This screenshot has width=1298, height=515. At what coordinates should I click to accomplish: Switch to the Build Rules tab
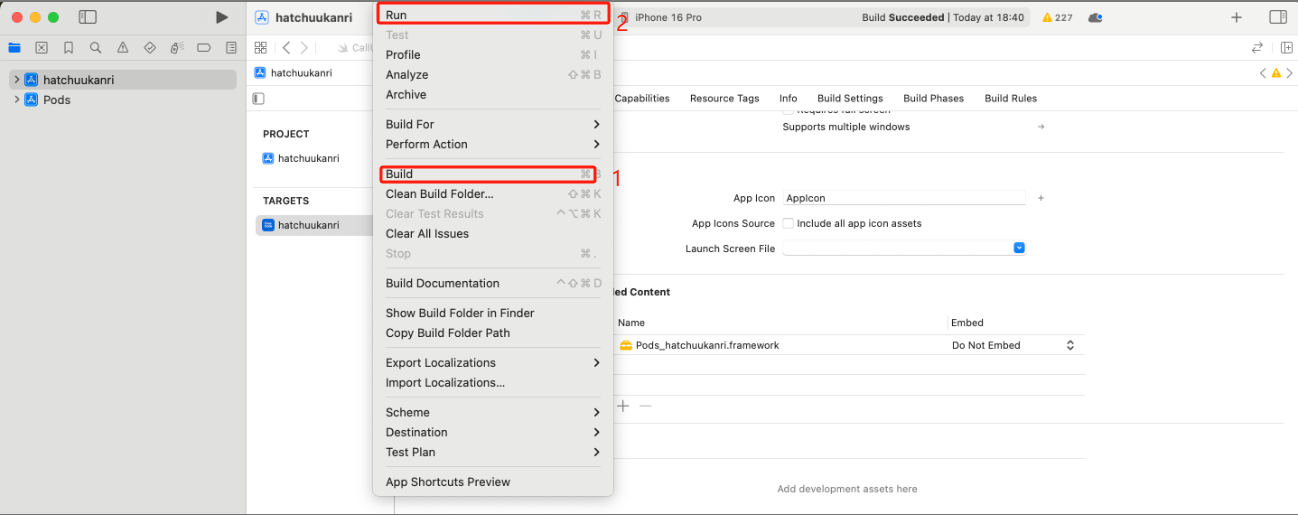pyautogui.click(x=1010, y=98)
